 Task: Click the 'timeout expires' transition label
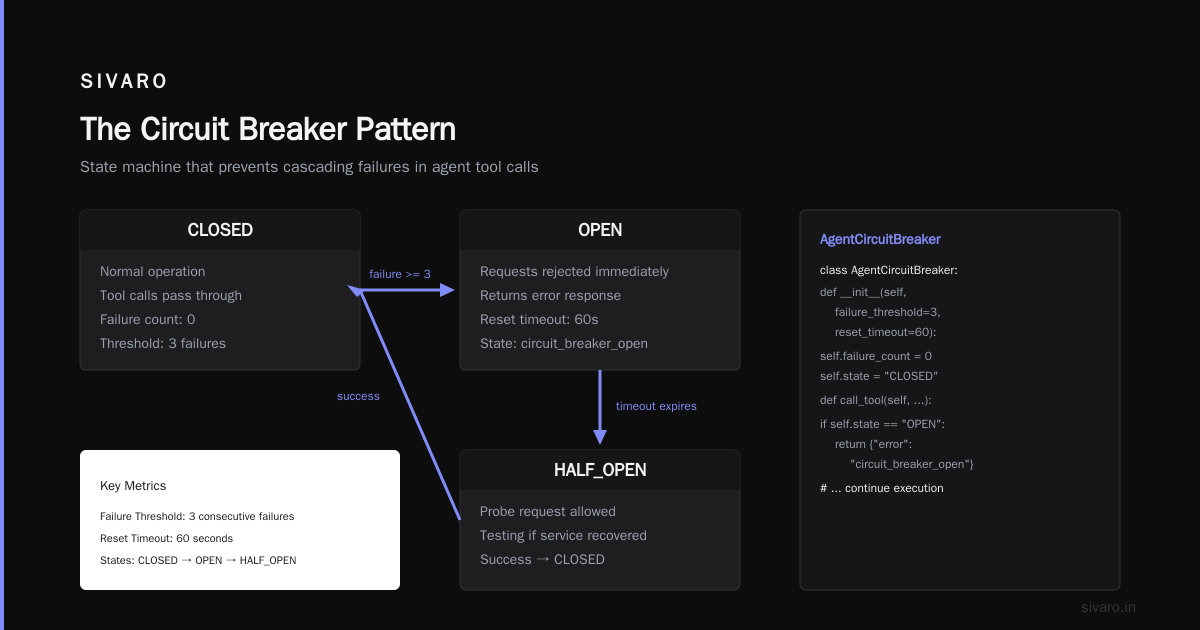click(x=656, y=406)
